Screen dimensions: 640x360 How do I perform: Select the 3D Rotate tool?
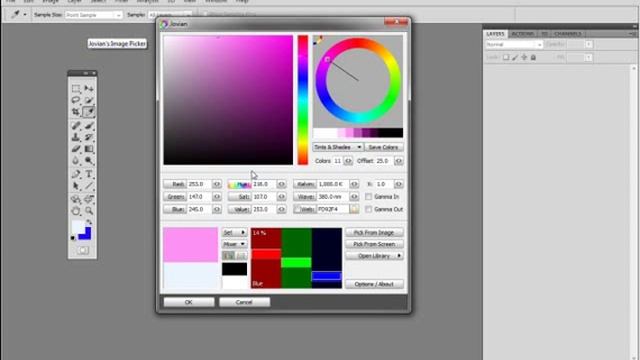(x=76, y=199)
